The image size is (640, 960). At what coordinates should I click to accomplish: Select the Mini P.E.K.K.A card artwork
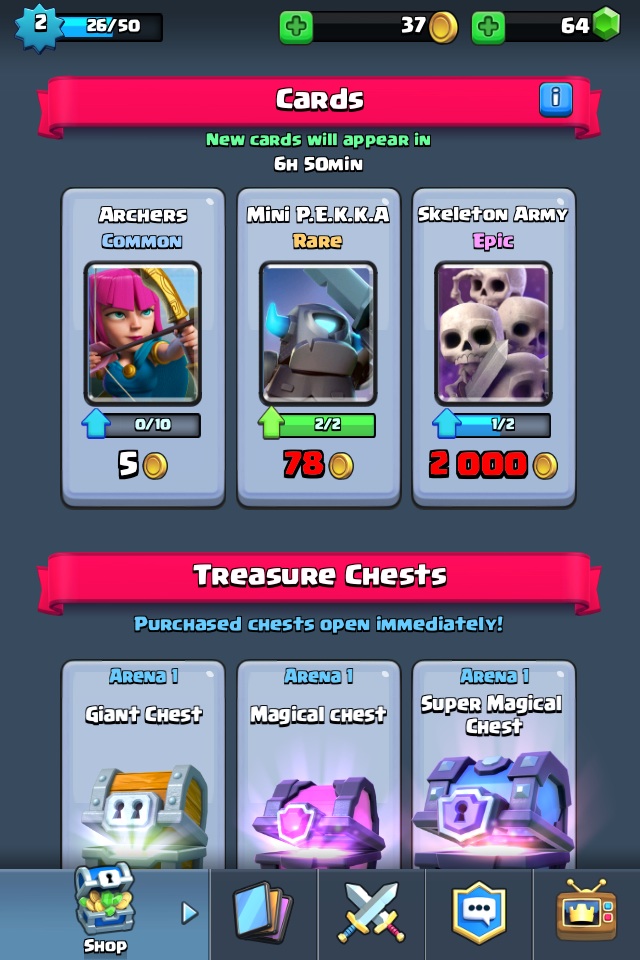click(318, 334)
